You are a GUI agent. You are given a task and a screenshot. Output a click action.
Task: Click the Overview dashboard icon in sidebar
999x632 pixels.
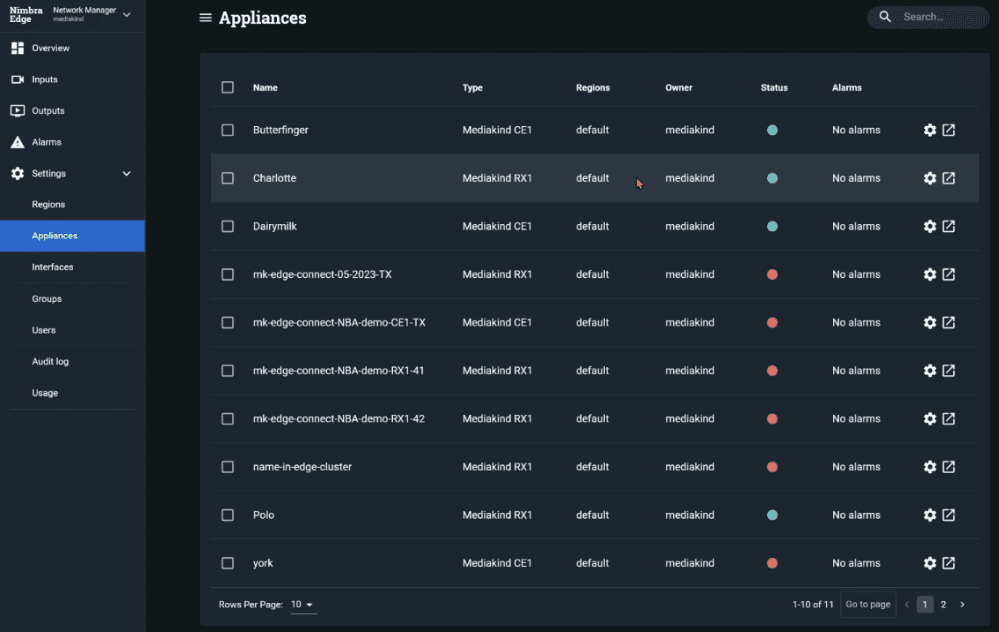coord(17,48)
